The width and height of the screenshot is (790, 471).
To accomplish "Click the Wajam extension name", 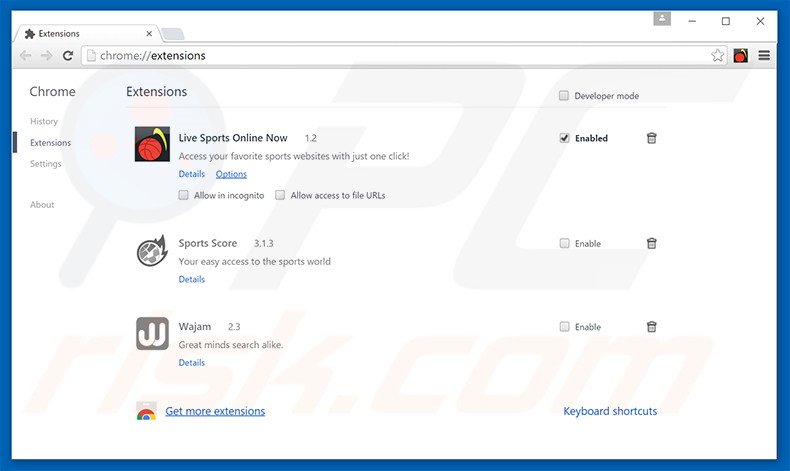I will point(194,326).
